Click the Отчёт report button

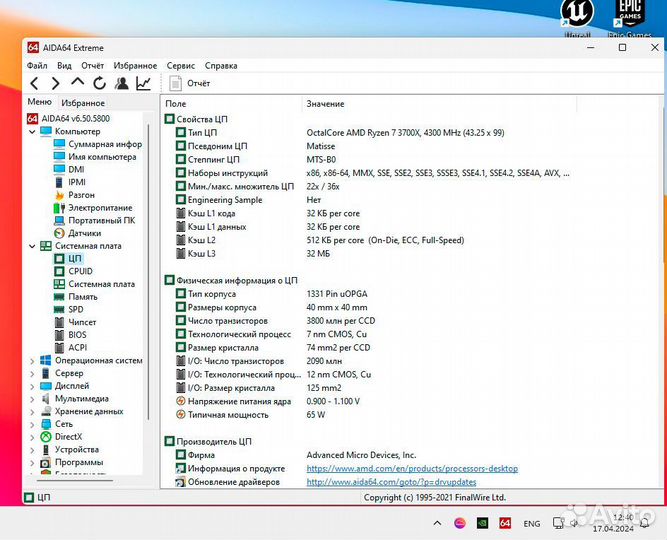[x=189, y=83]
